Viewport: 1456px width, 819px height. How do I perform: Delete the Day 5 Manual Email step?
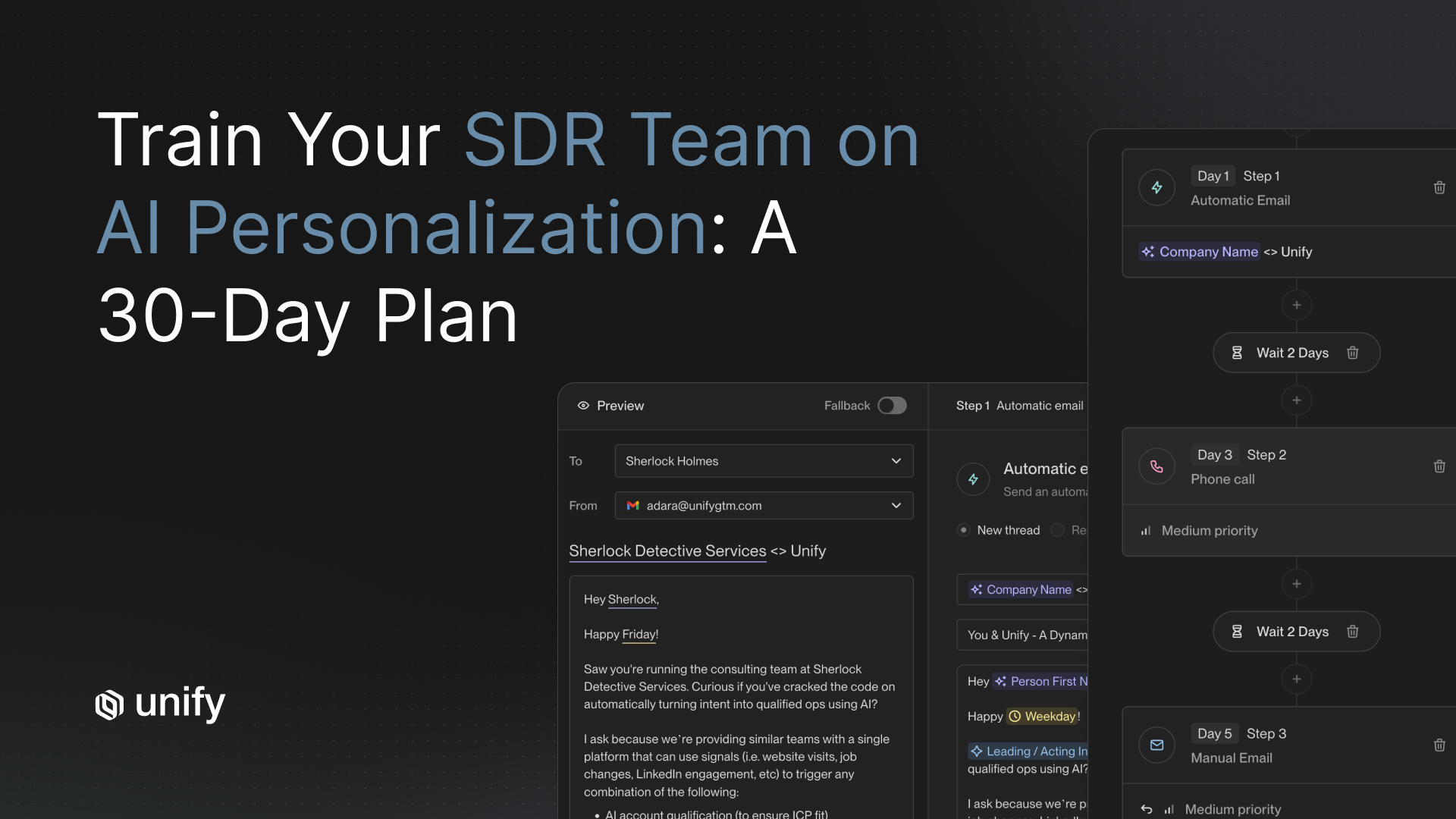click(x=1439, y=745)
